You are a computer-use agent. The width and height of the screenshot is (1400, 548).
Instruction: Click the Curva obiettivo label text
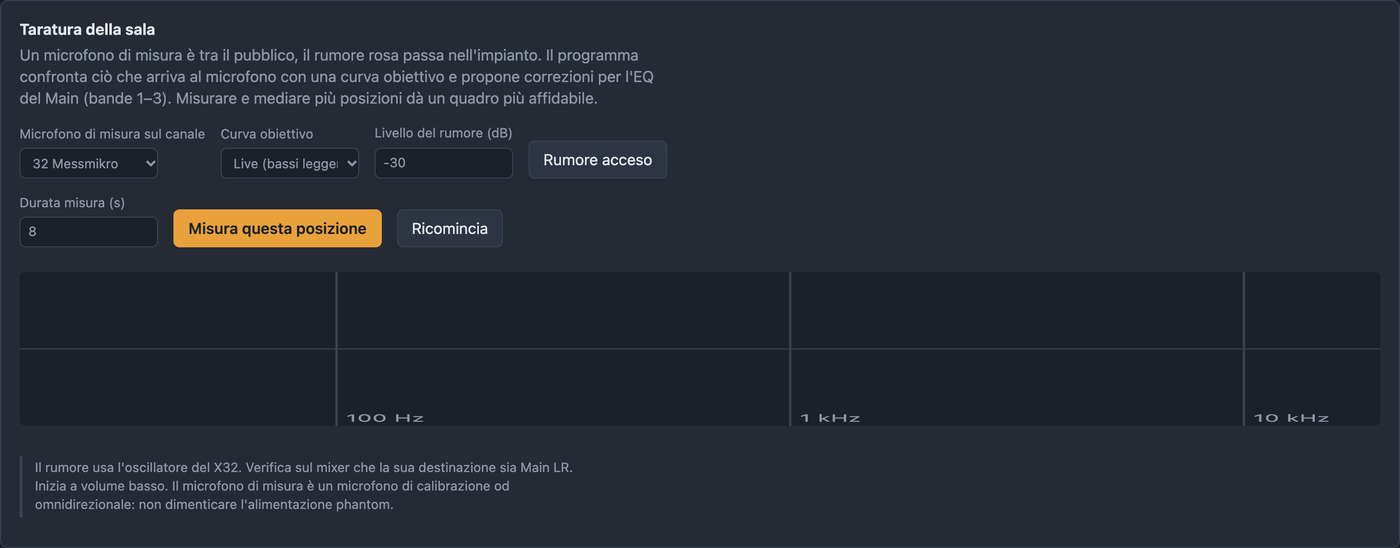(x=267, y=134)
